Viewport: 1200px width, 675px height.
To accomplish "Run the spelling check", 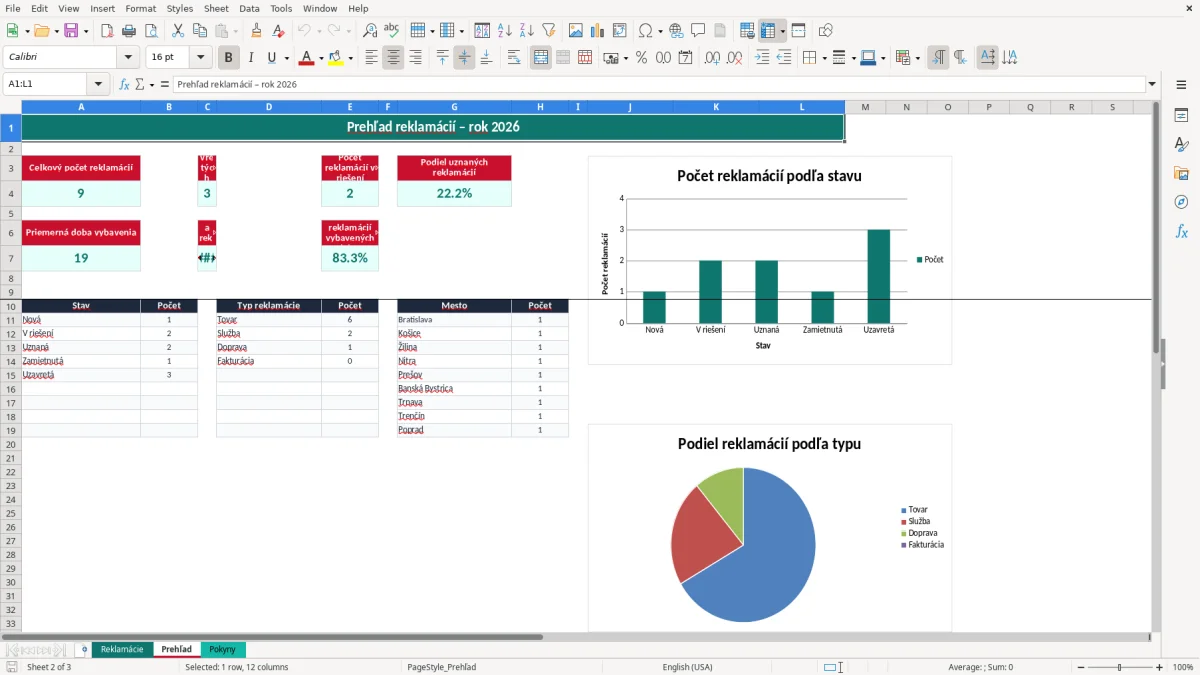I will click(391, 31).
